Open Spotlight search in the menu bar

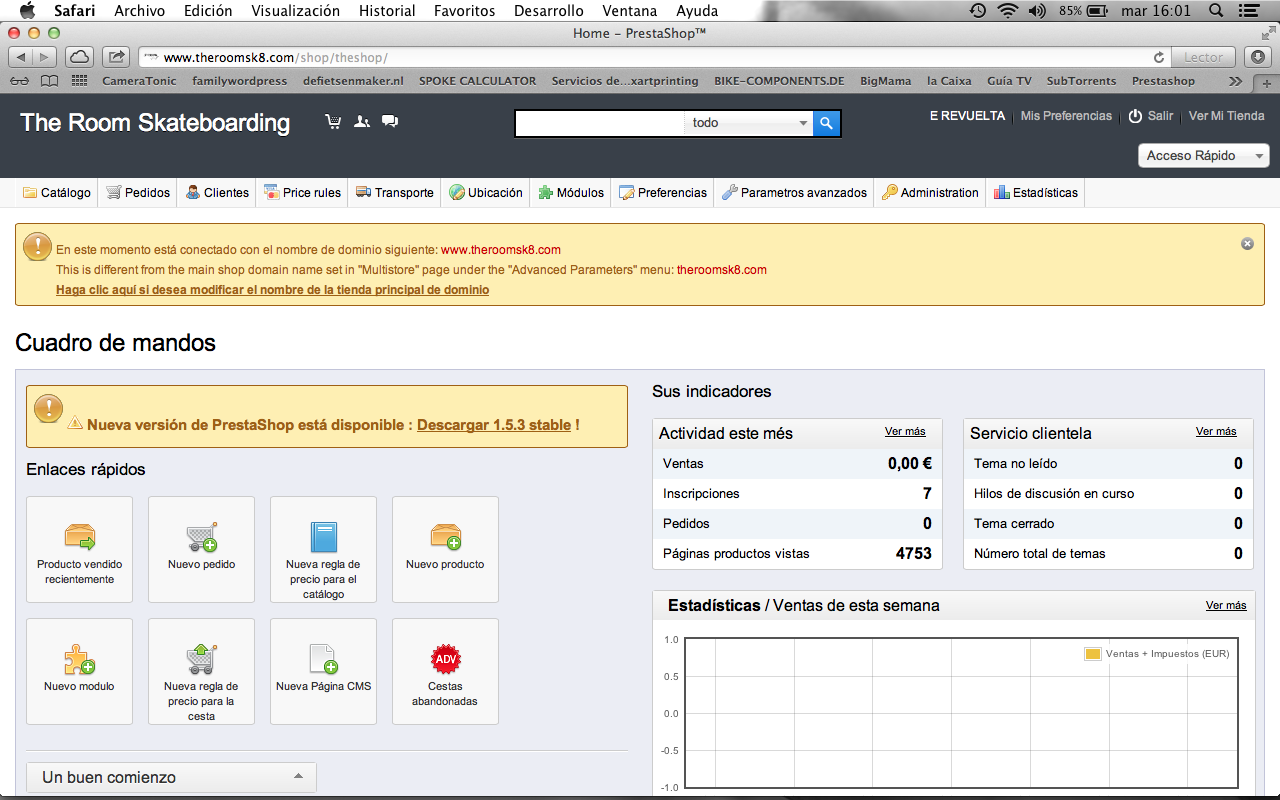[1216, 11]
